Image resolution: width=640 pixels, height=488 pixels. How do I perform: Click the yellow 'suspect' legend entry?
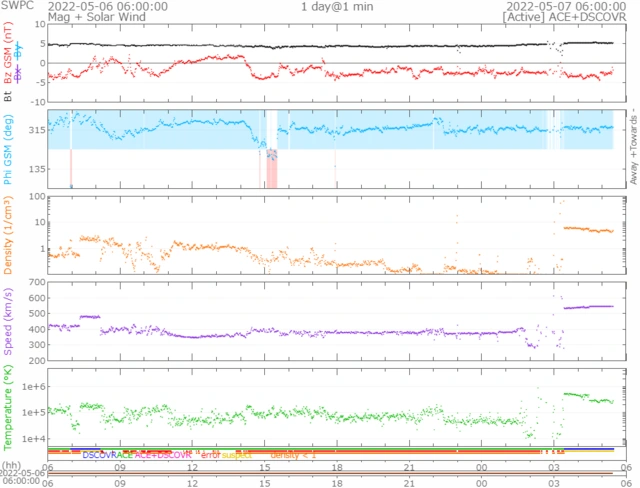(x=237, y=455)
